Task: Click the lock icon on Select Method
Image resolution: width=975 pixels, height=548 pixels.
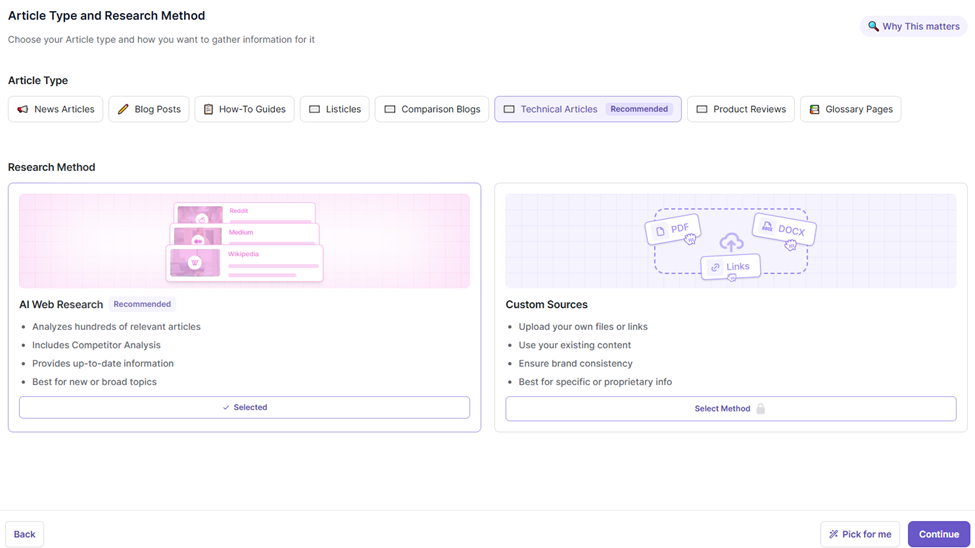Action: click(x=760, y=409)
